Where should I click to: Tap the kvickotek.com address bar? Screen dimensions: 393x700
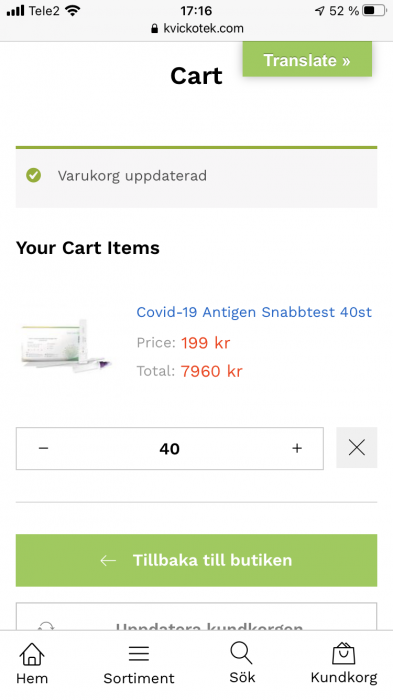pyautogui.click(x=196, y=29)
